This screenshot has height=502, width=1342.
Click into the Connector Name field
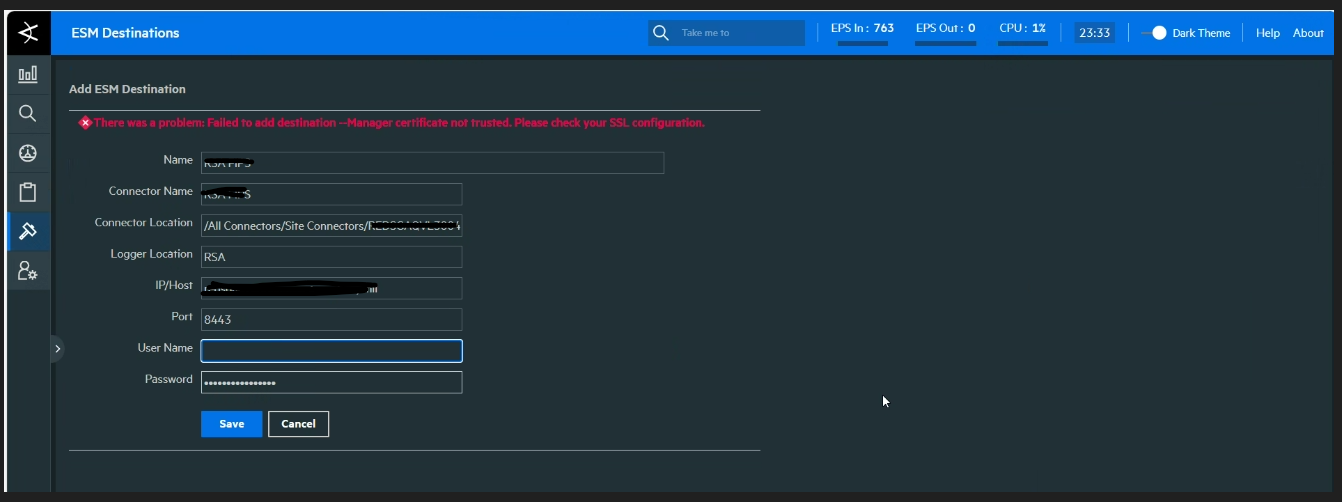pos(331,194)
